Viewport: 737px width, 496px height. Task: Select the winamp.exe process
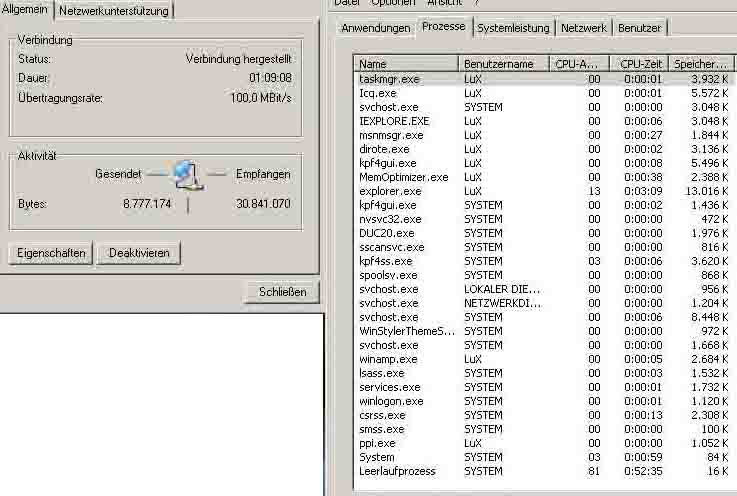point(543,359)
